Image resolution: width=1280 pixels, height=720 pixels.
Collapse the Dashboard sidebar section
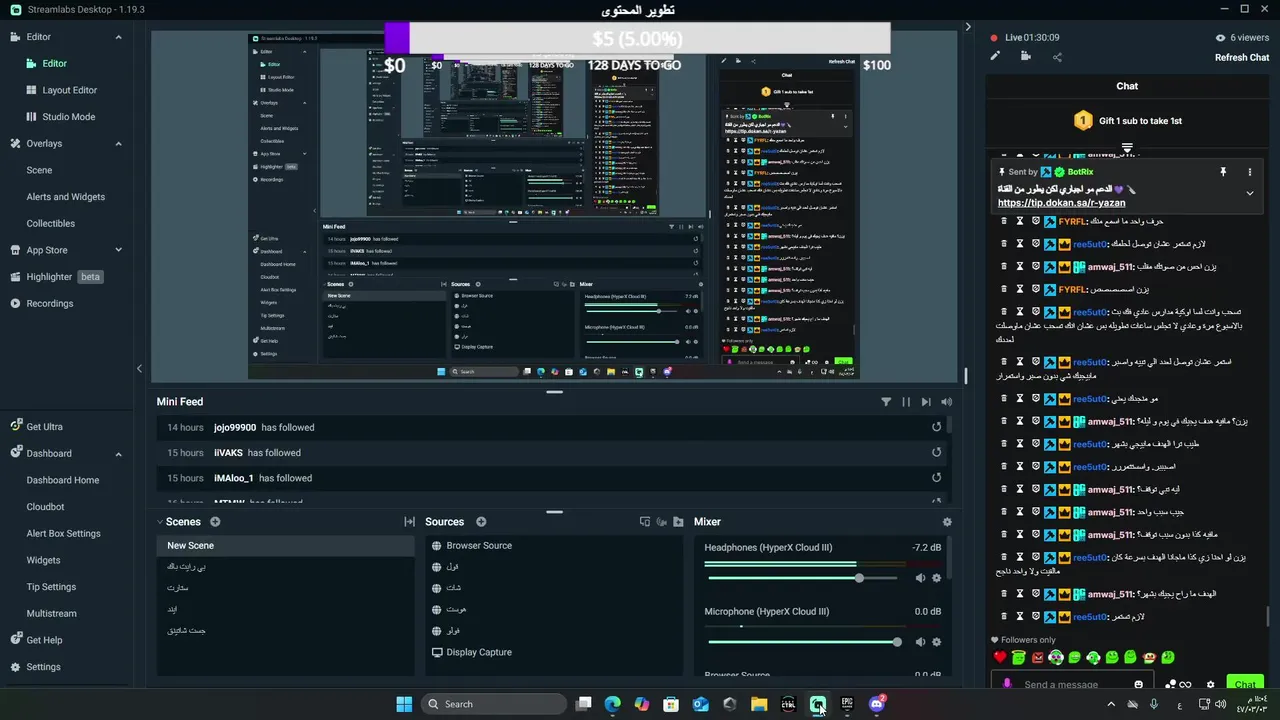(x=118, y=454)
